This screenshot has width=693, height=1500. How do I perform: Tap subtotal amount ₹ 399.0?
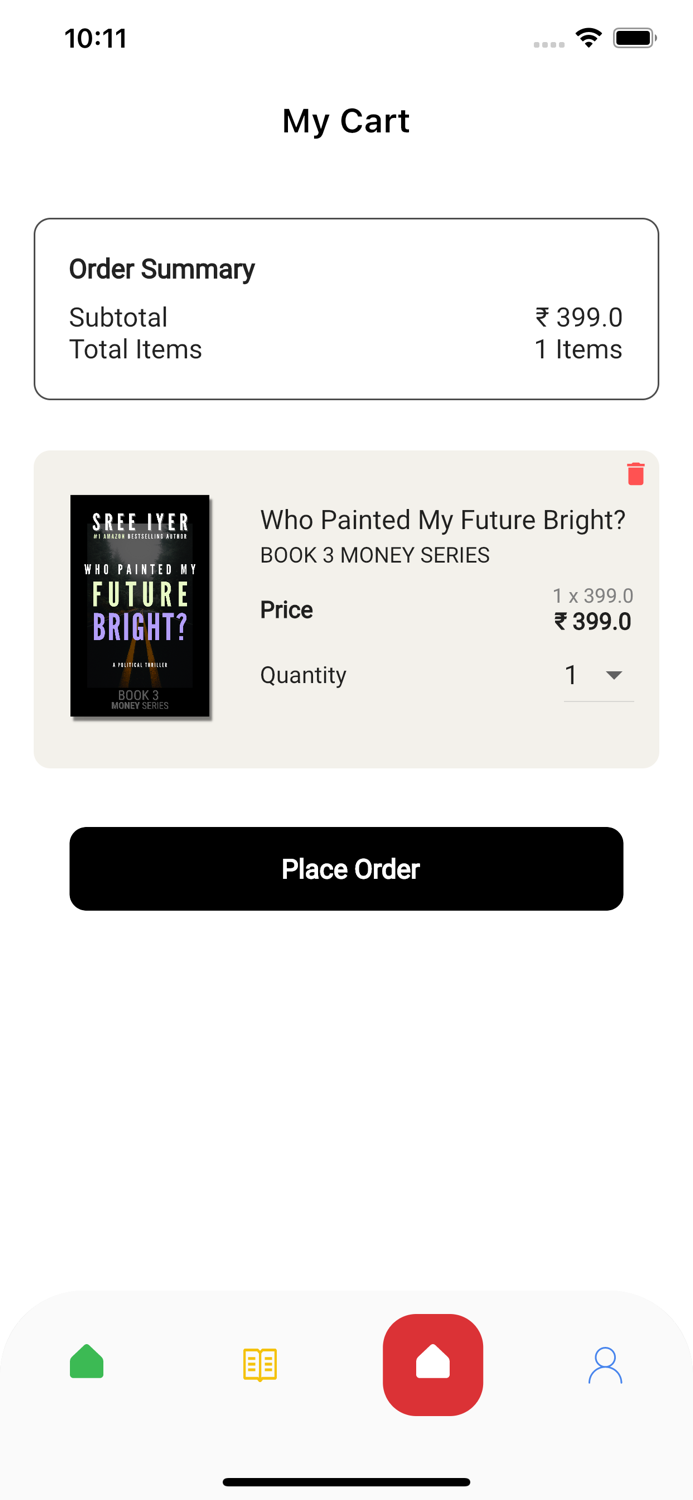pos(578,317)
